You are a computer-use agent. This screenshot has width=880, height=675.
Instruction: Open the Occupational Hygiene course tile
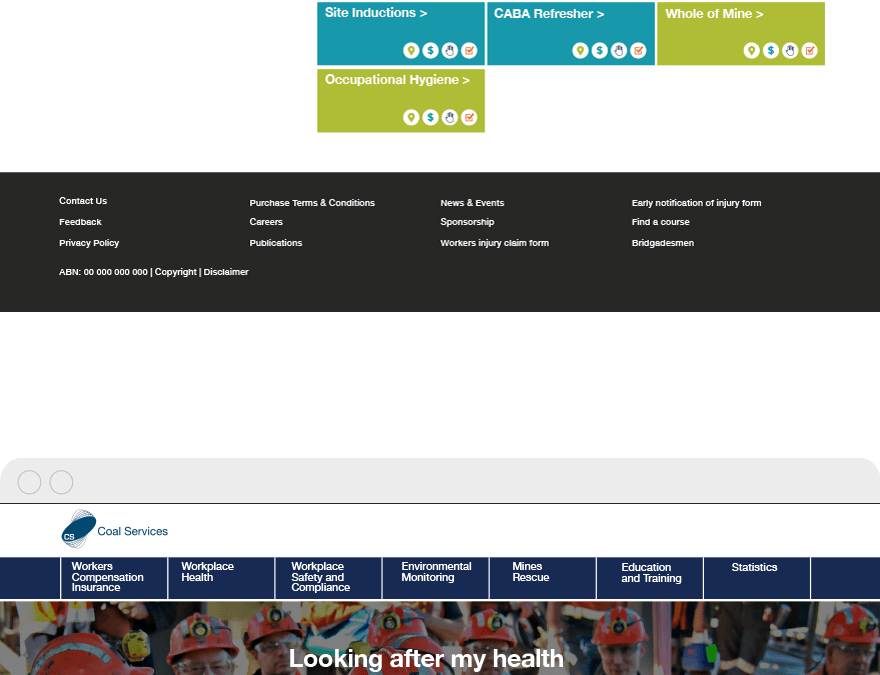point(401,101)
